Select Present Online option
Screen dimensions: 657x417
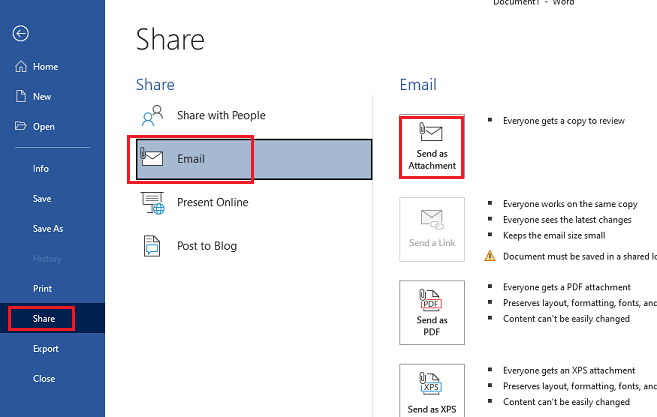(x=212, y=202)
